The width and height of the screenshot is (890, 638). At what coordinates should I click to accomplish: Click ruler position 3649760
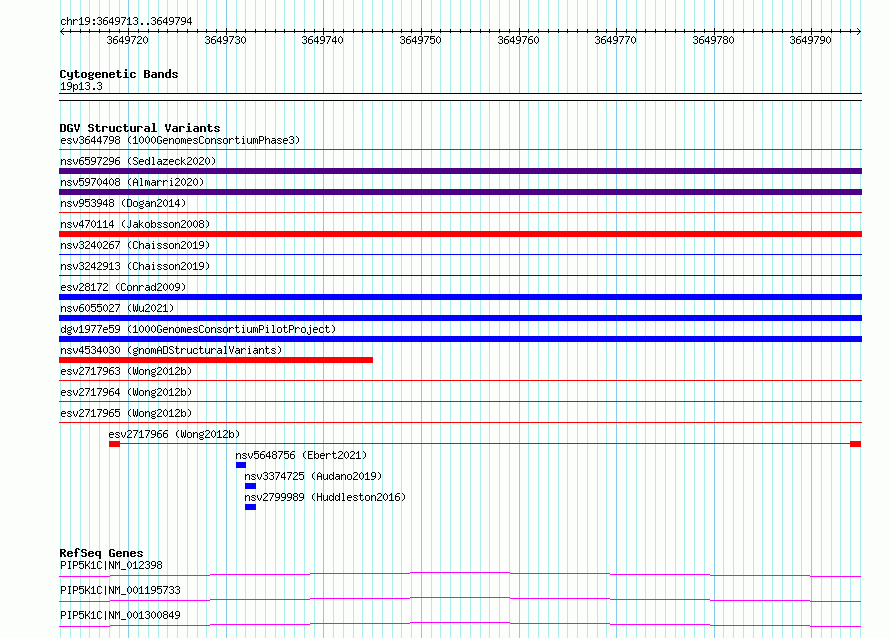click(x=518, y=40)
